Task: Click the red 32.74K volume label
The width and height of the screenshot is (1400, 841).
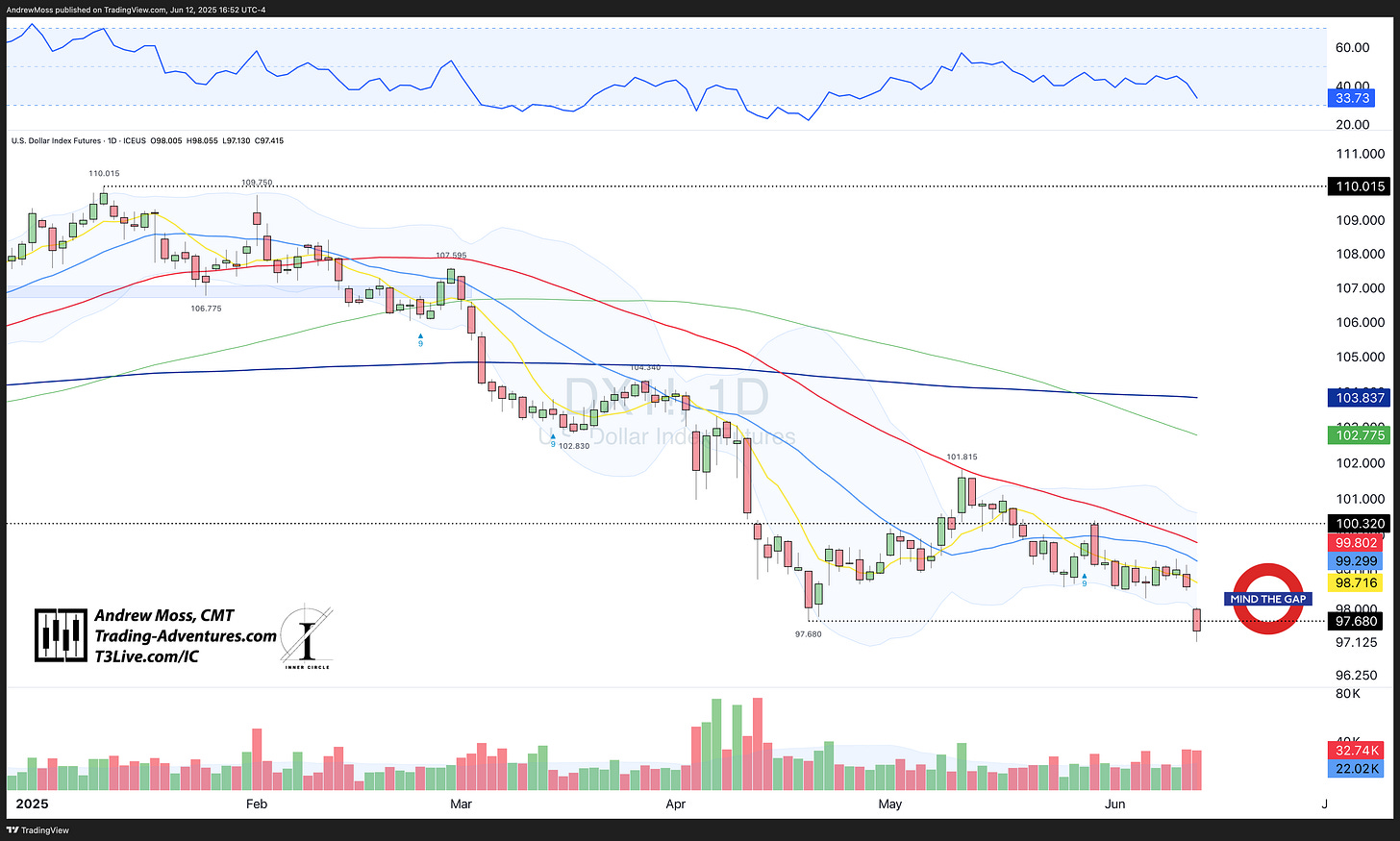Action: [x=1357, y=751]
